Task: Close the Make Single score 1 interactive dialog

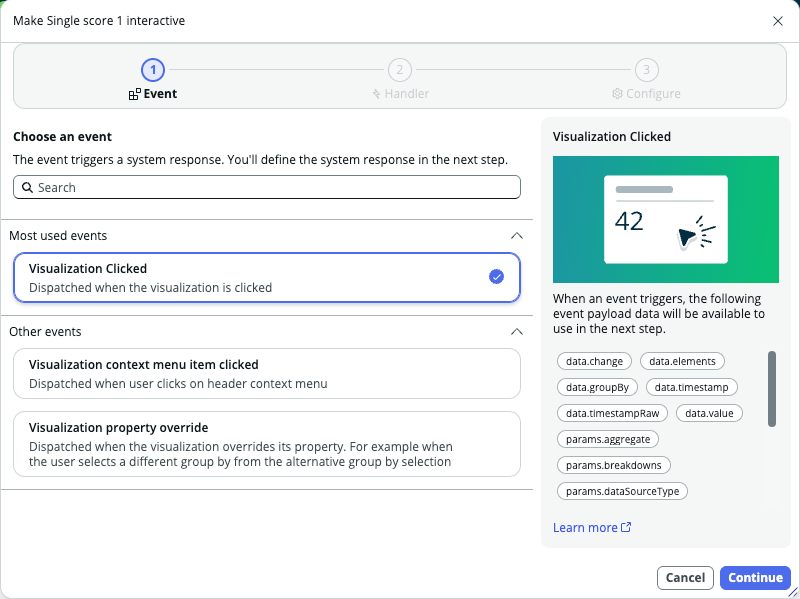Action: pos(778,21)
